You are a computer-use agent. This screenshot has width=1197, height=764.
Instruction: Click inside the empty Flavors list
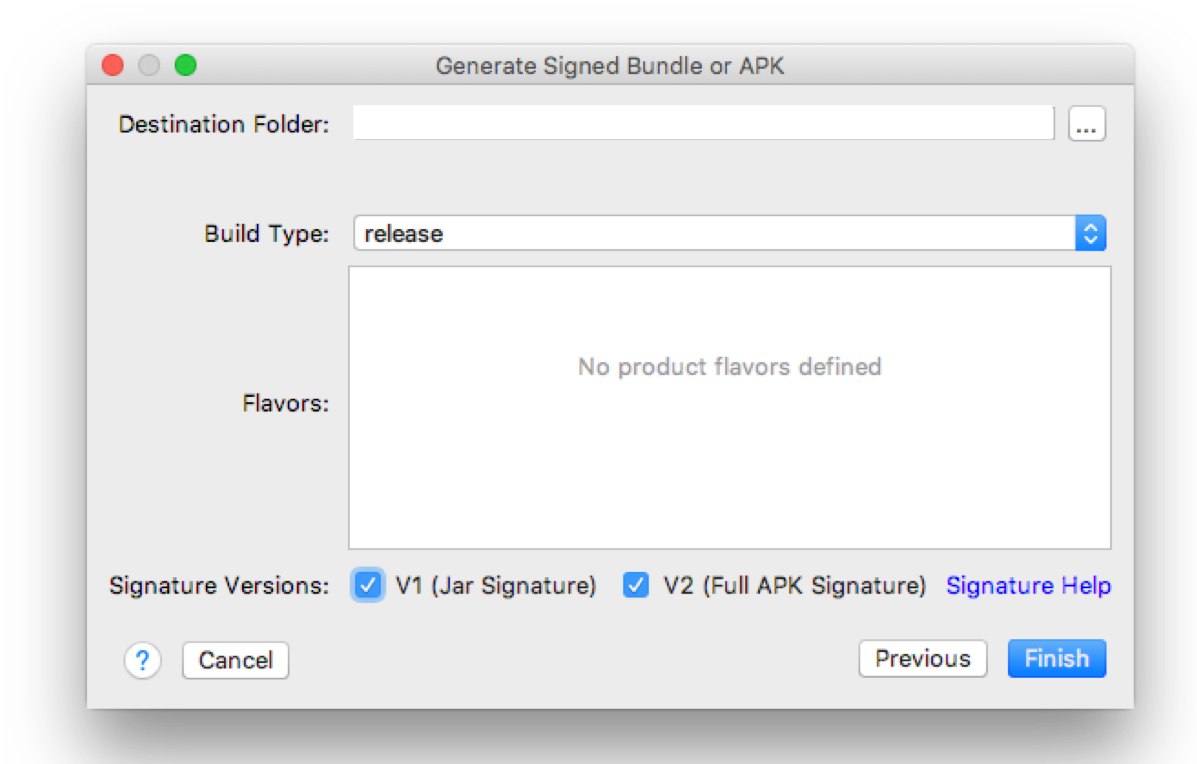tap(730, 408)
